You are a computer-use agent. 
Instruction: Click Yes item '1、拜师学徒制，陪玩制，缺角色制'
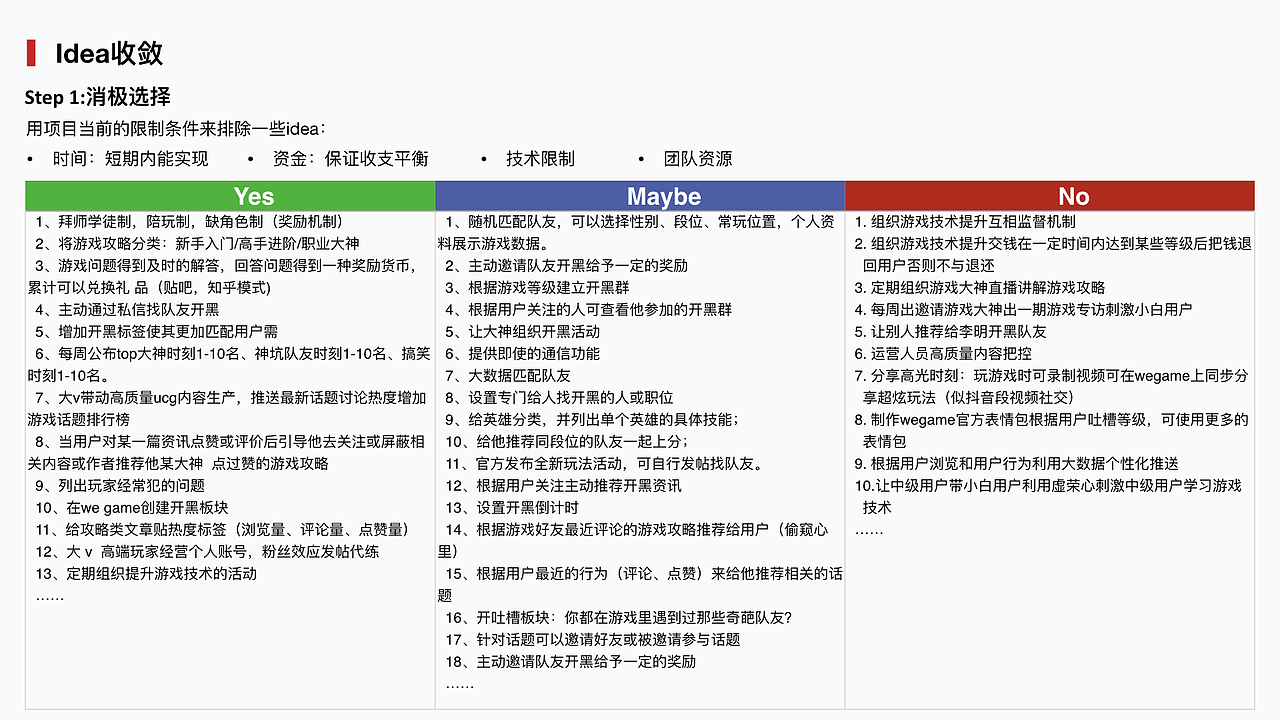[189, 222]
